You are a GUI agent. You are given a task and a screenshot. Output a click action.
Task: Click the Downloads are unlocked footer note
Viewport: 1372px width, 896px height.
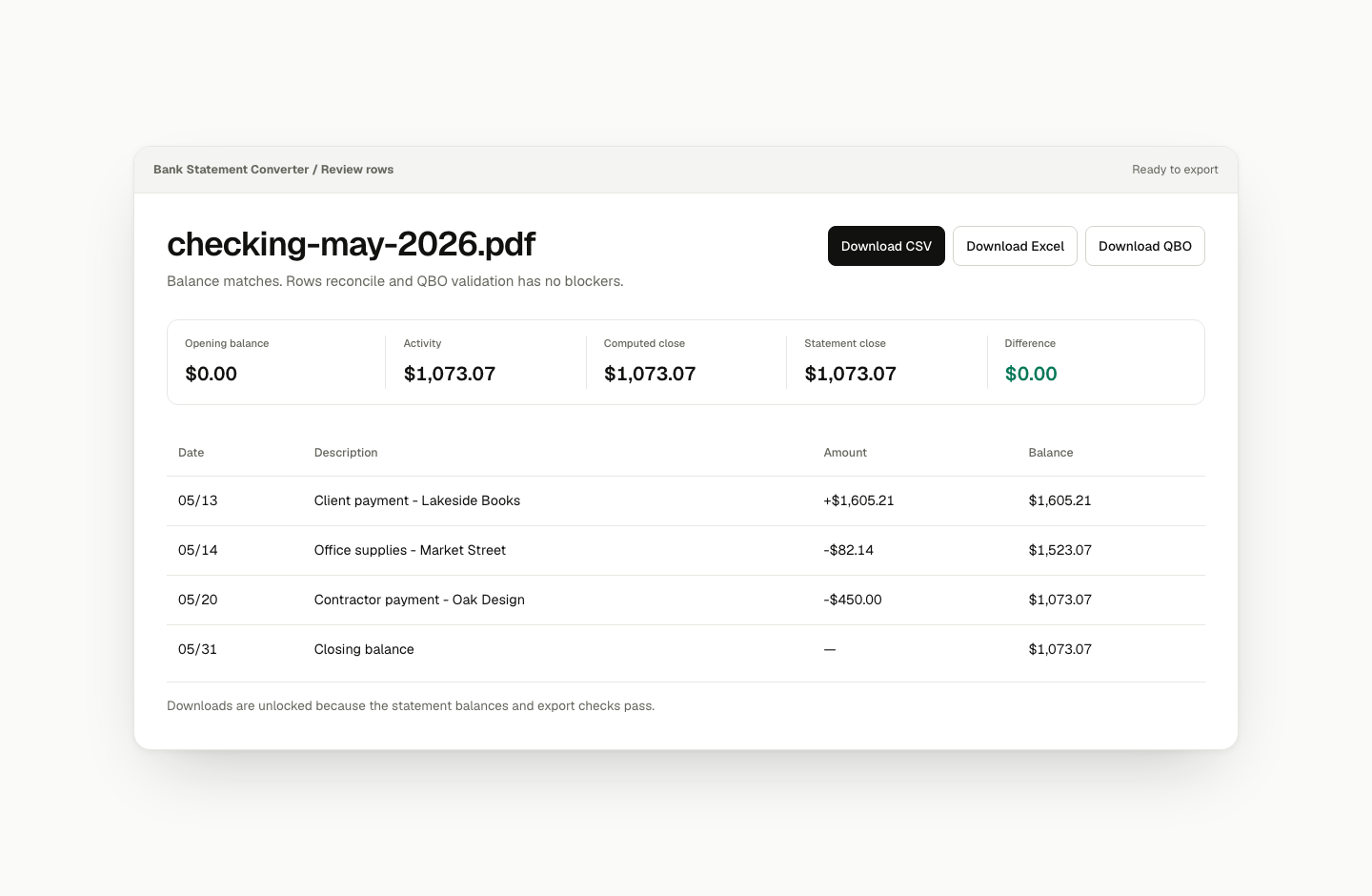tap(411, 706)
